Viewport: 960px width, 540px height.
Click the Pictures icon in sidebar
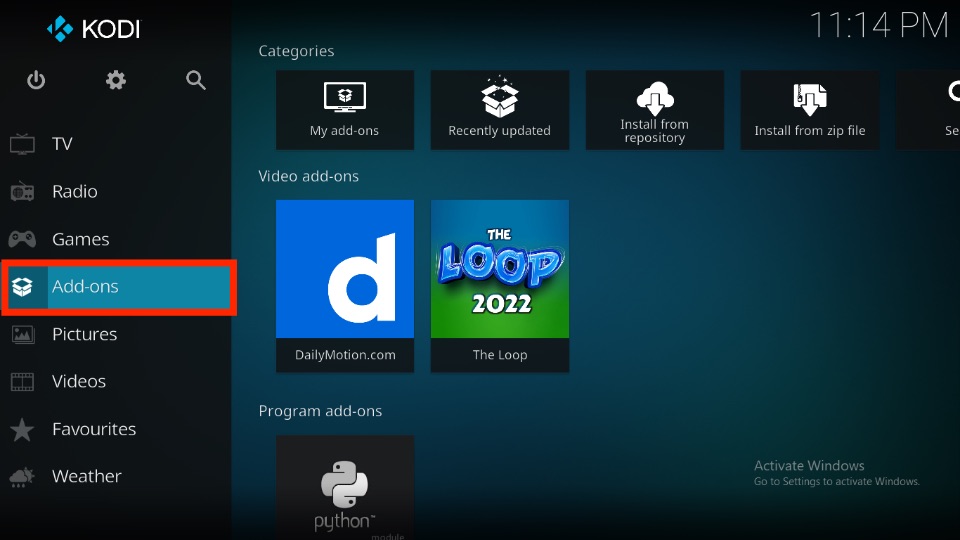[x=23, y=334]
